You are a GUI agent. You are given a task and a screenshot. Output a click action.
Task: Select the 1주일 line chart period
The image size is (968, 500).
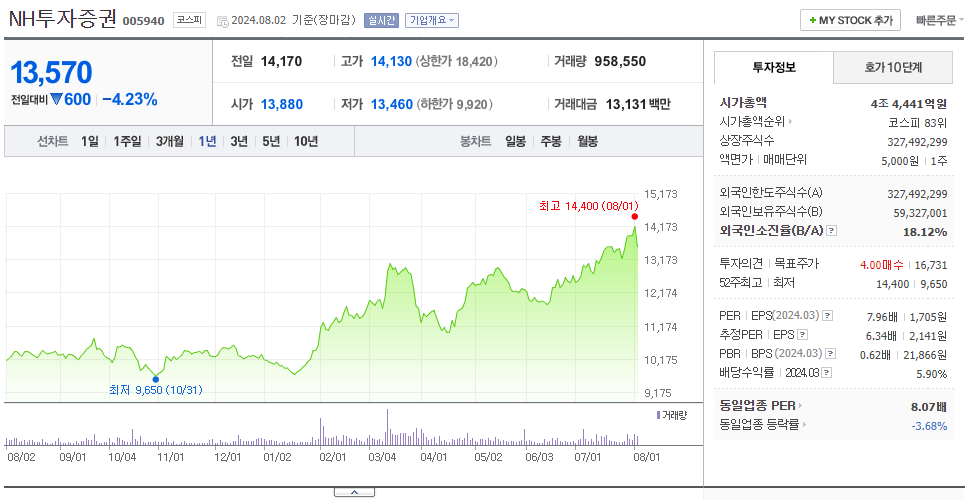pyautogui.click(x=127, y=141)
